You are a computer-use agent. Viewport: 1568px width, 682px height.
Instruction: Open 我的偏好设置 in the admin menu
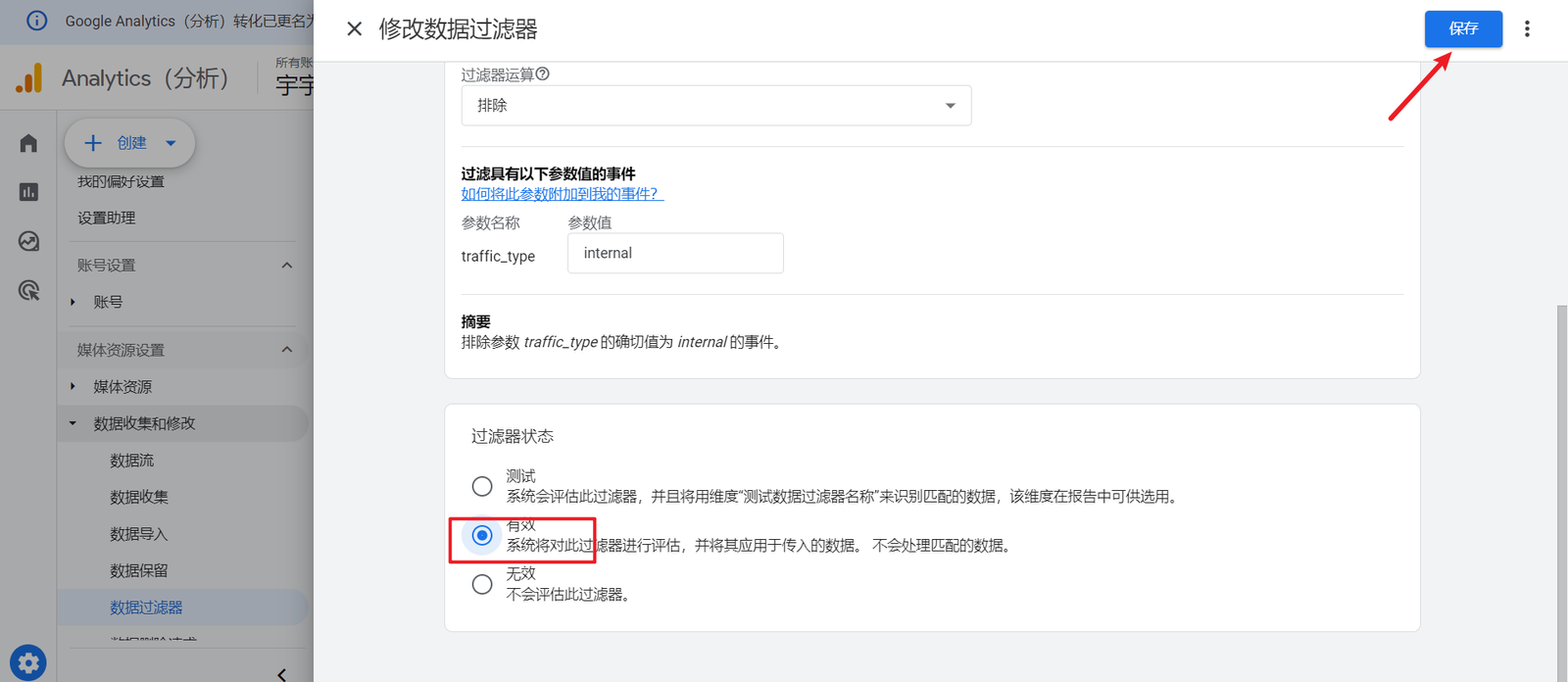point(121,181)
